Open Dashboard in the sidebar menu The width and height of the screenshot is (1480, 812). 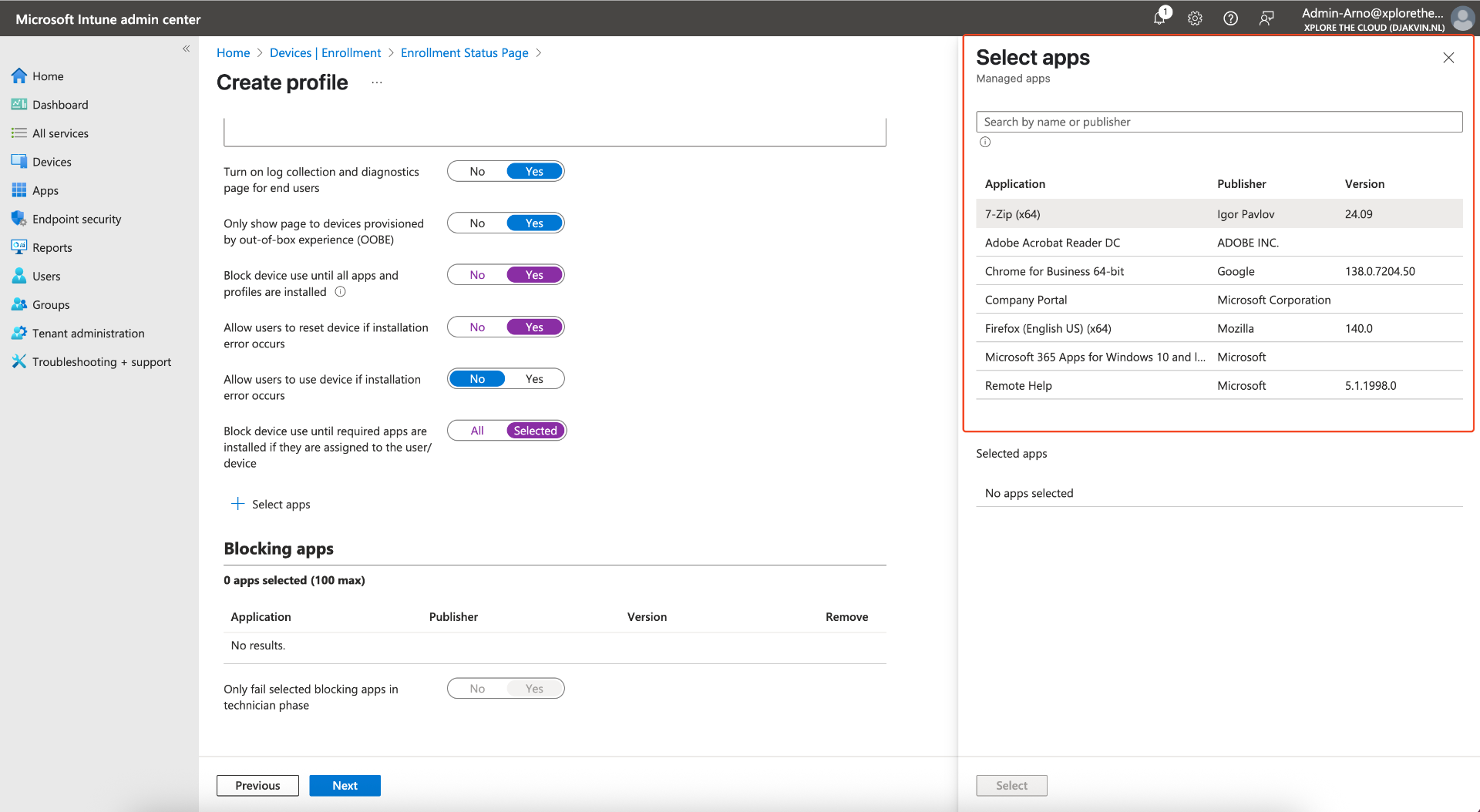pos(60,104)
